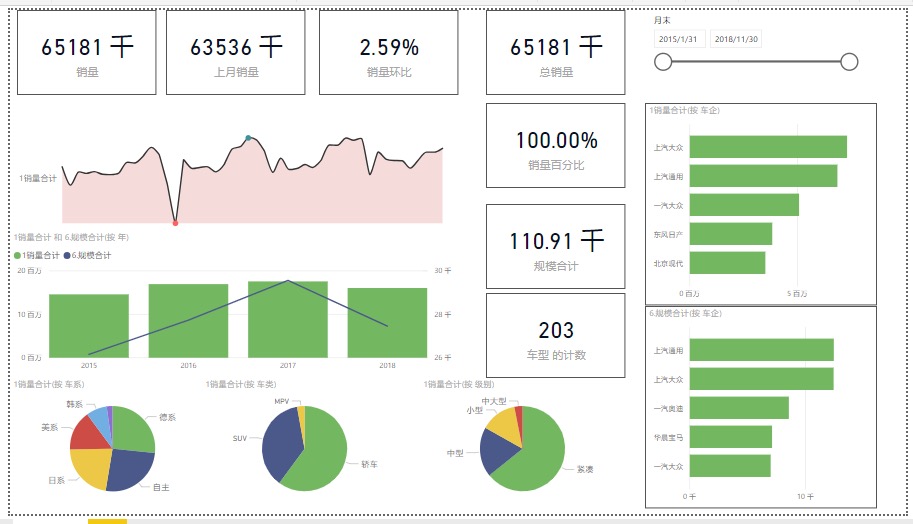Click the teal peak point on line chart
Image resolution: width=913 pixels, height=524 pixels.
(248, 138)
